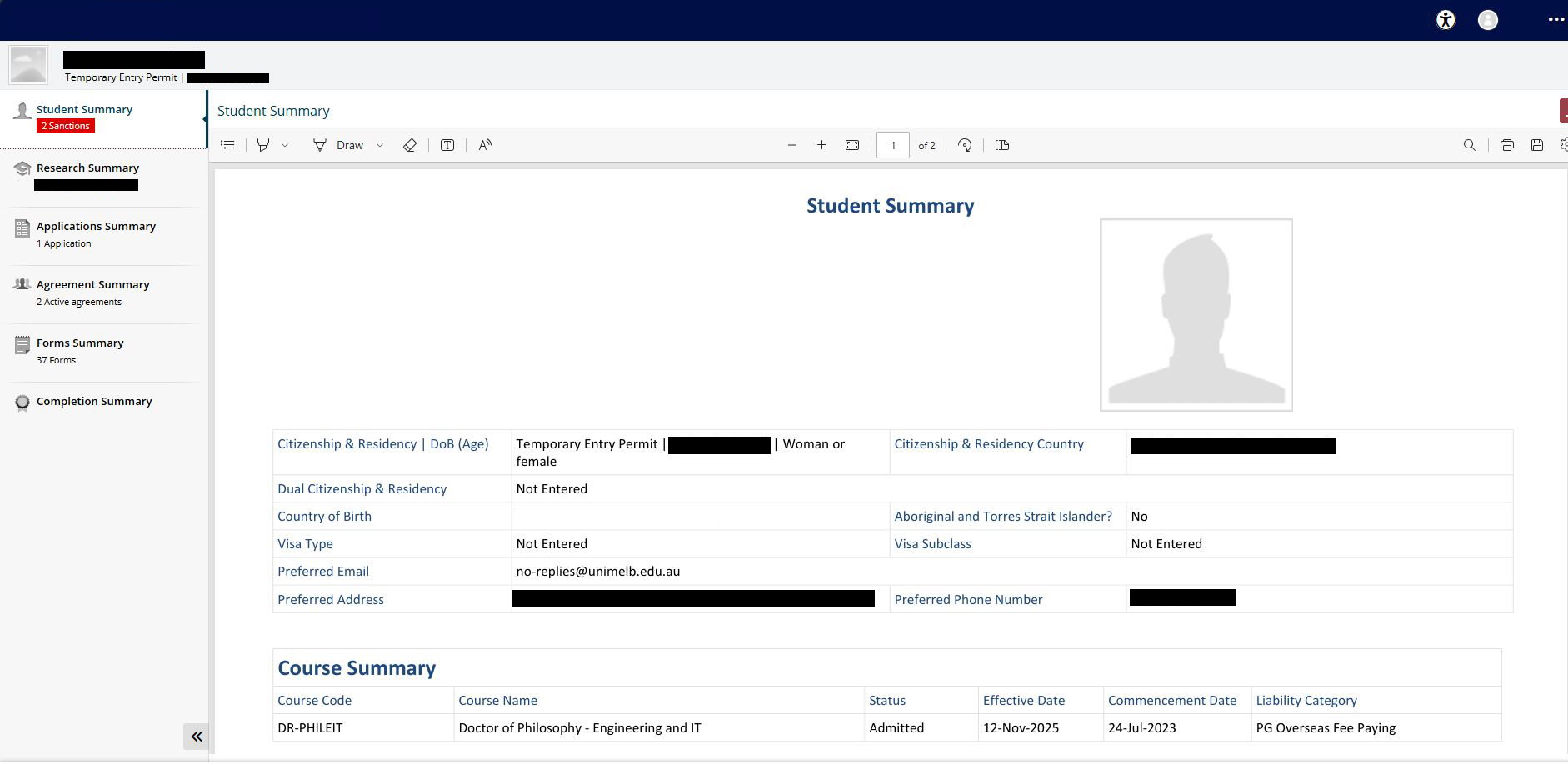Click the 24-Jul-2023 commencement date
Viewport: 1568px width, 765px height.
point(1142,728)
